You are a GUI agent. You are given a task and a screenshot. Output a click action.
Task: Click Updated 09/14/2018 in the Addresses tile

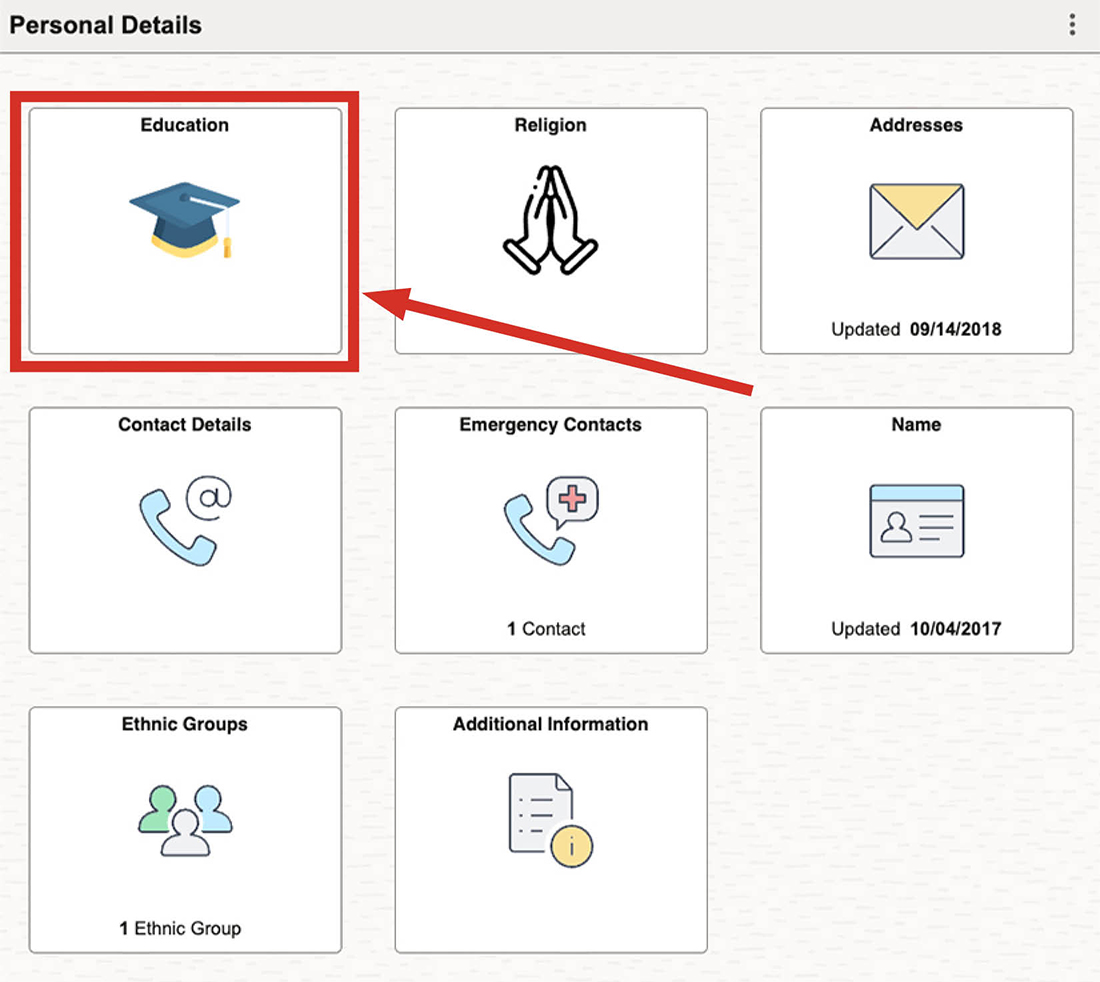click(x=916, y=329)
